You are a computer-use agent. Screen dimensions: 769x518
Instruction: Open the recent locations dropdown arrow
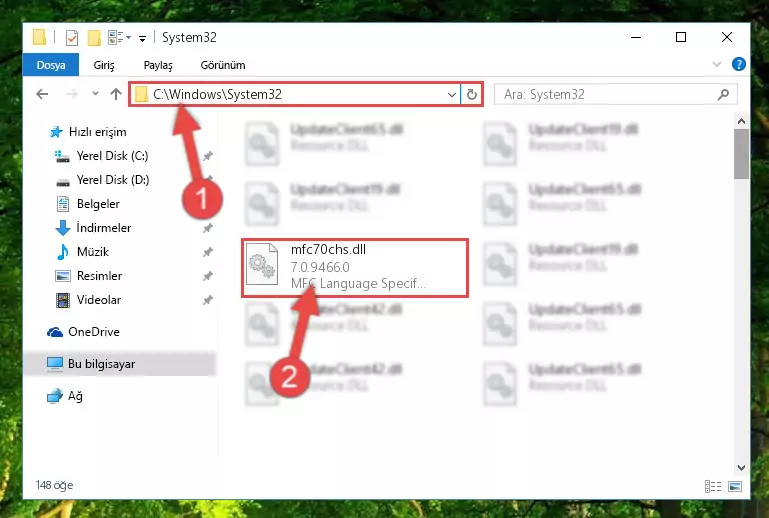95,93
